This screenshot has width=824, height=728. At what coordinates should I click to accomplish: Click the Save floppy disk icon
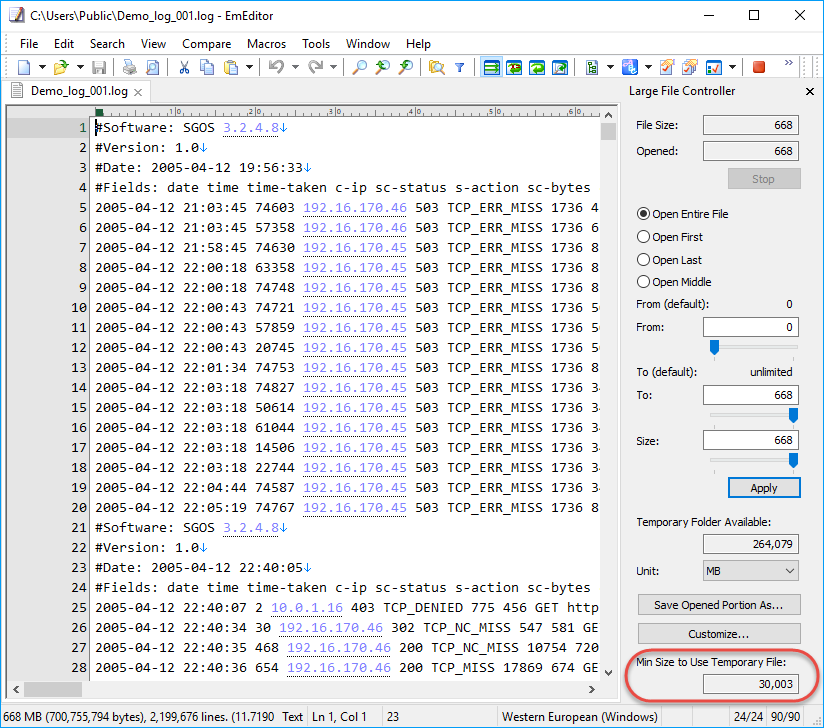(99, 67)
